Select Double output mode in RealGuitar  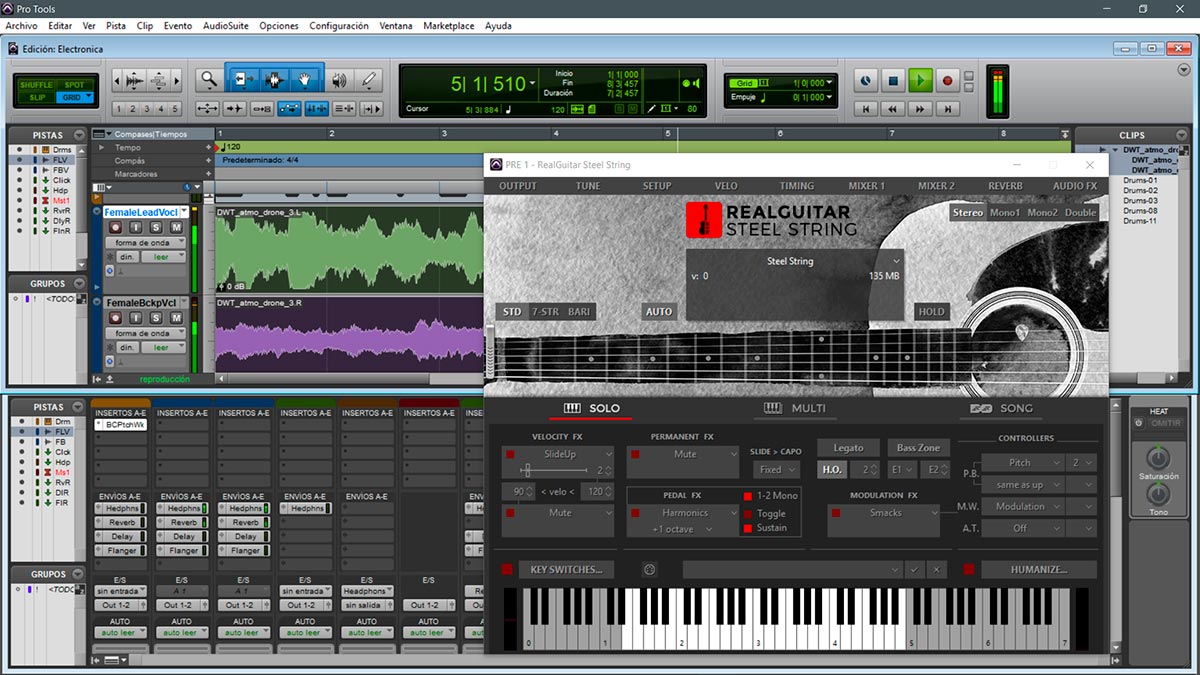pos(1080,212)
